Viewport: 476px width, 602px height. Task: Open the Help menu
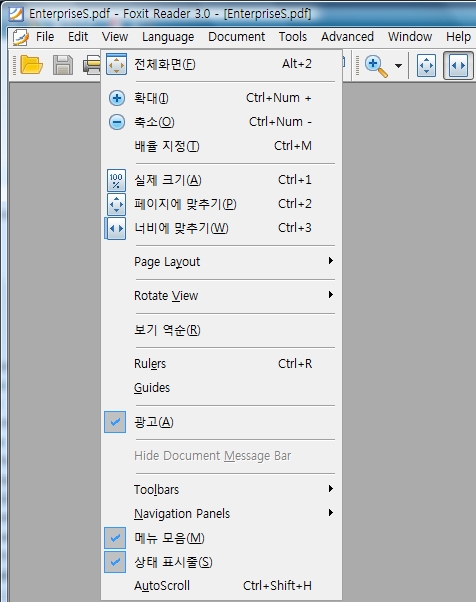[458, 37]
